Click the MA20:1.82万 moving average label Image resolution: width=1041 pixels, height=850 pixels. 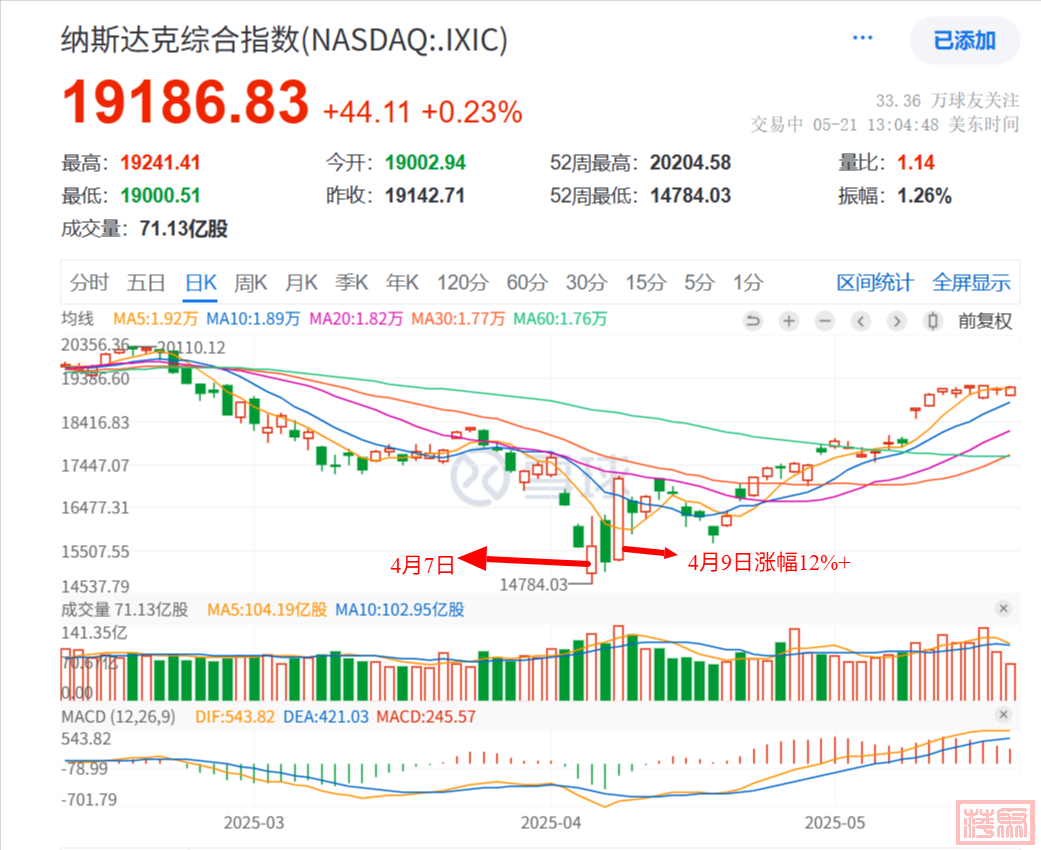click(356, 319)
